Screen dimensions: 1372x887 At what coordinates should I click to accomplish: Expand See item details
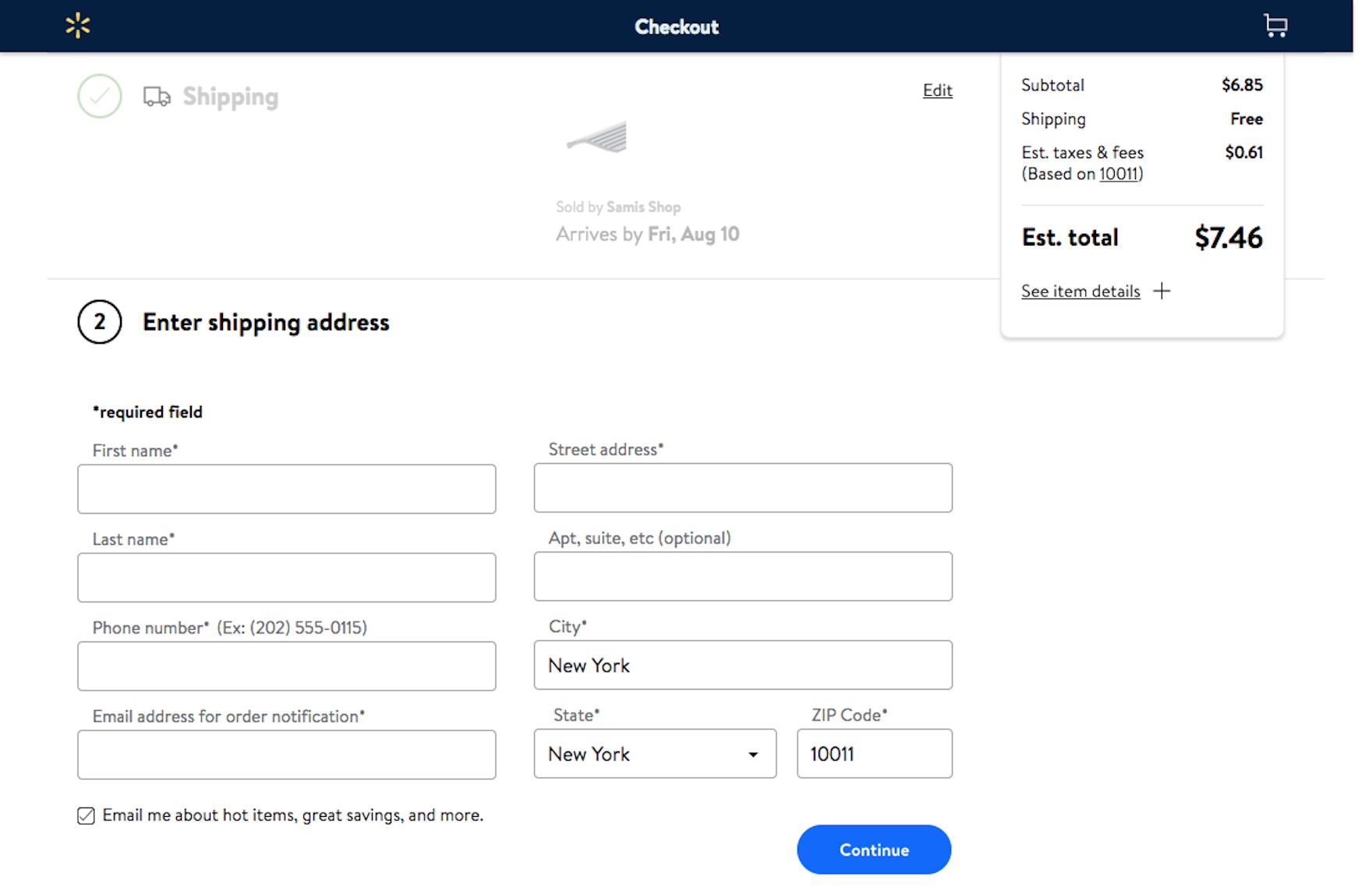[1080, 292]
